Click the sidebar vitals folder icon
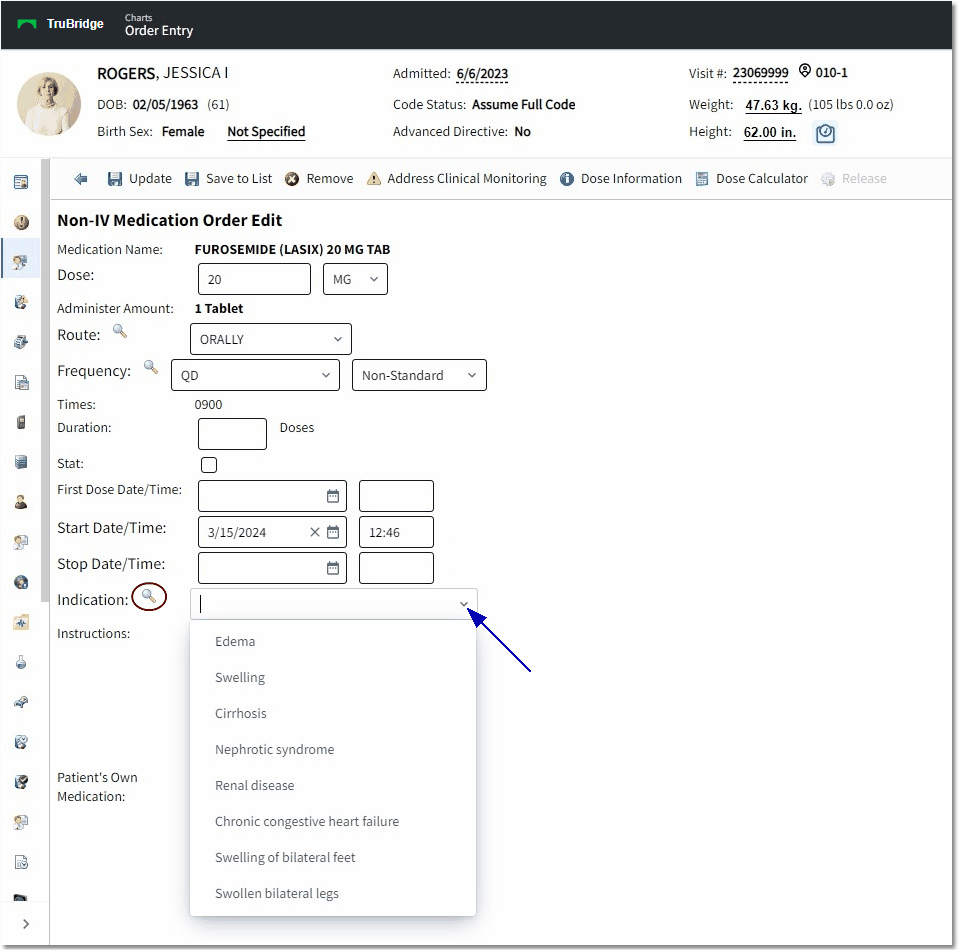 (x=21, y=622)
